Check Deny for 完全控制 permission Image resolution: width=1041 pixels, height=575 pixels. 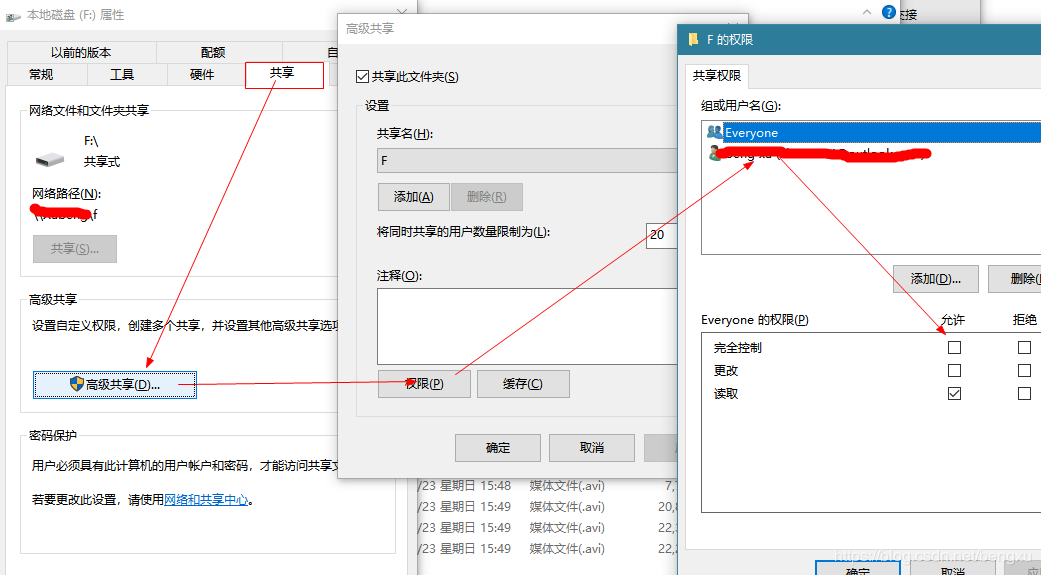[x=1024, y=347]
